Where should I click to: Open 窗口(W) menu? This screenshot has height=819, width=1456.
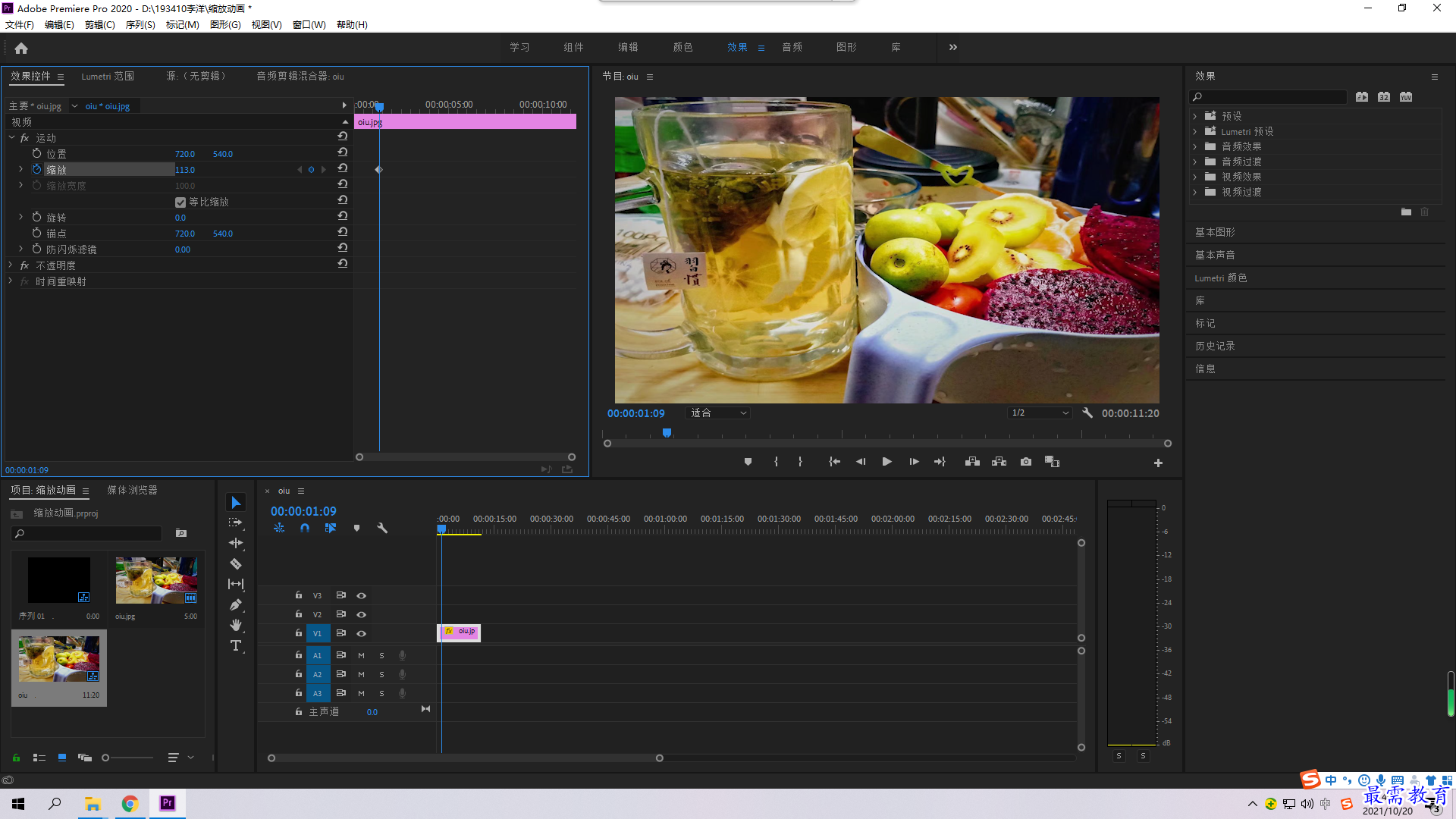(x=309, y=25)
